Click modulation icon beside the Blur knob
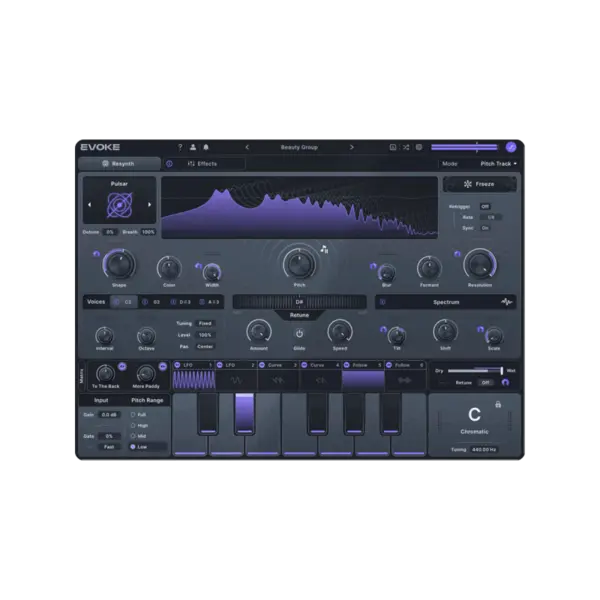This screenshot has width=600, height=600. tap(373, 266)
